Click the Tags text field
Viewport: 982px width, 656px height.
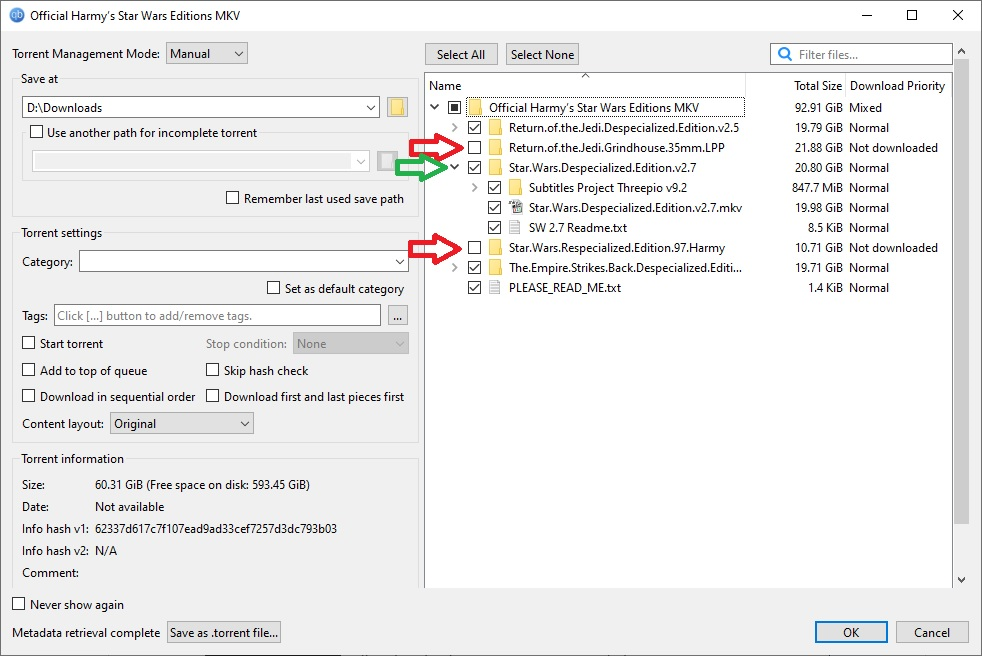[x=217, y=315]
